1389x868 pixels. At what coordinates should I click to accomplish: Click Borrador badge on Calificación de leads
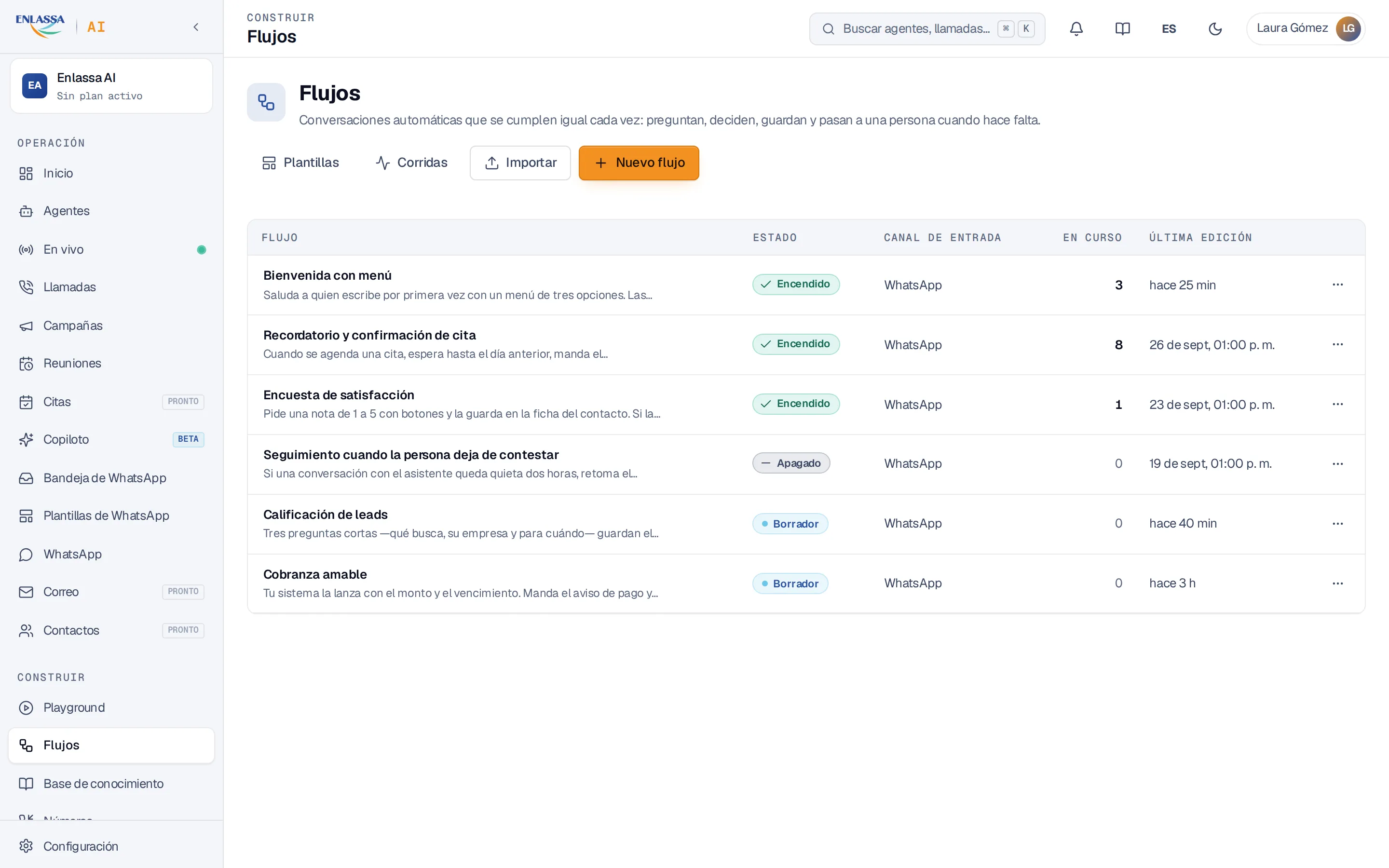(x=790, y=524)
